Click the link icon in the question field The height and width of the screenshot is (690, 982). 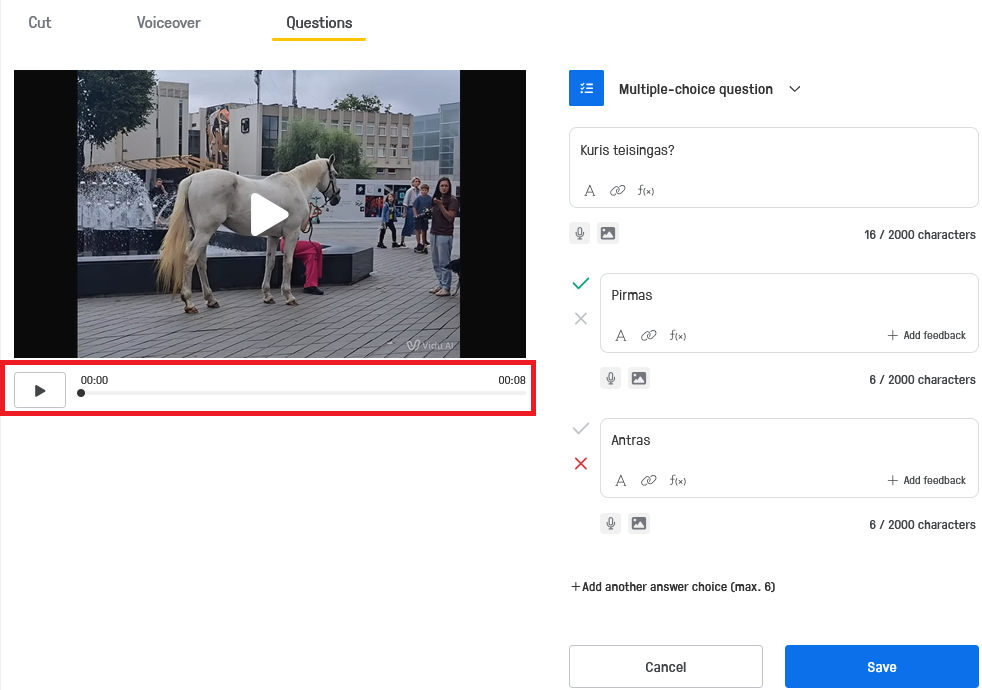(617, 191)
